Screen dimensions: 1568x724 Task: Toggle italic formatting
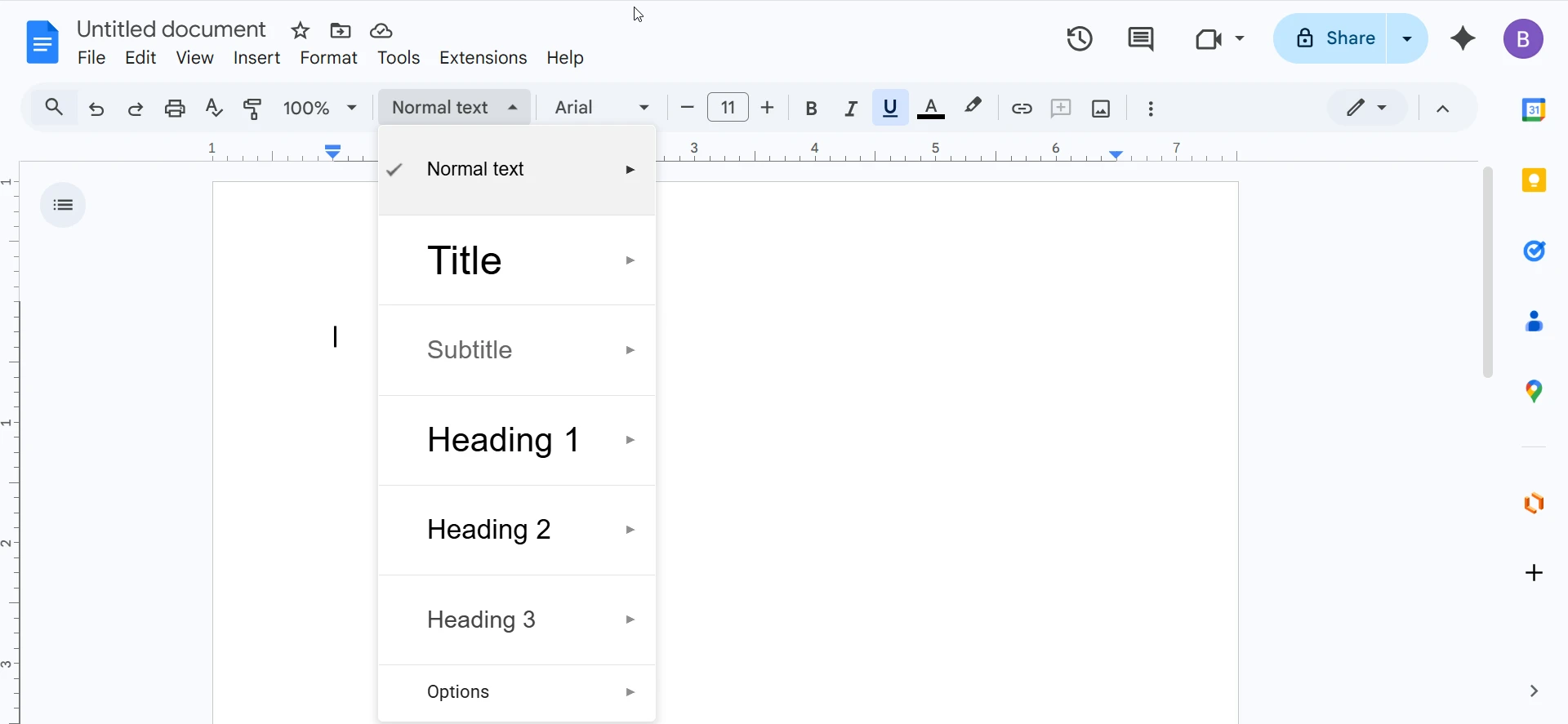pos(851,109)
